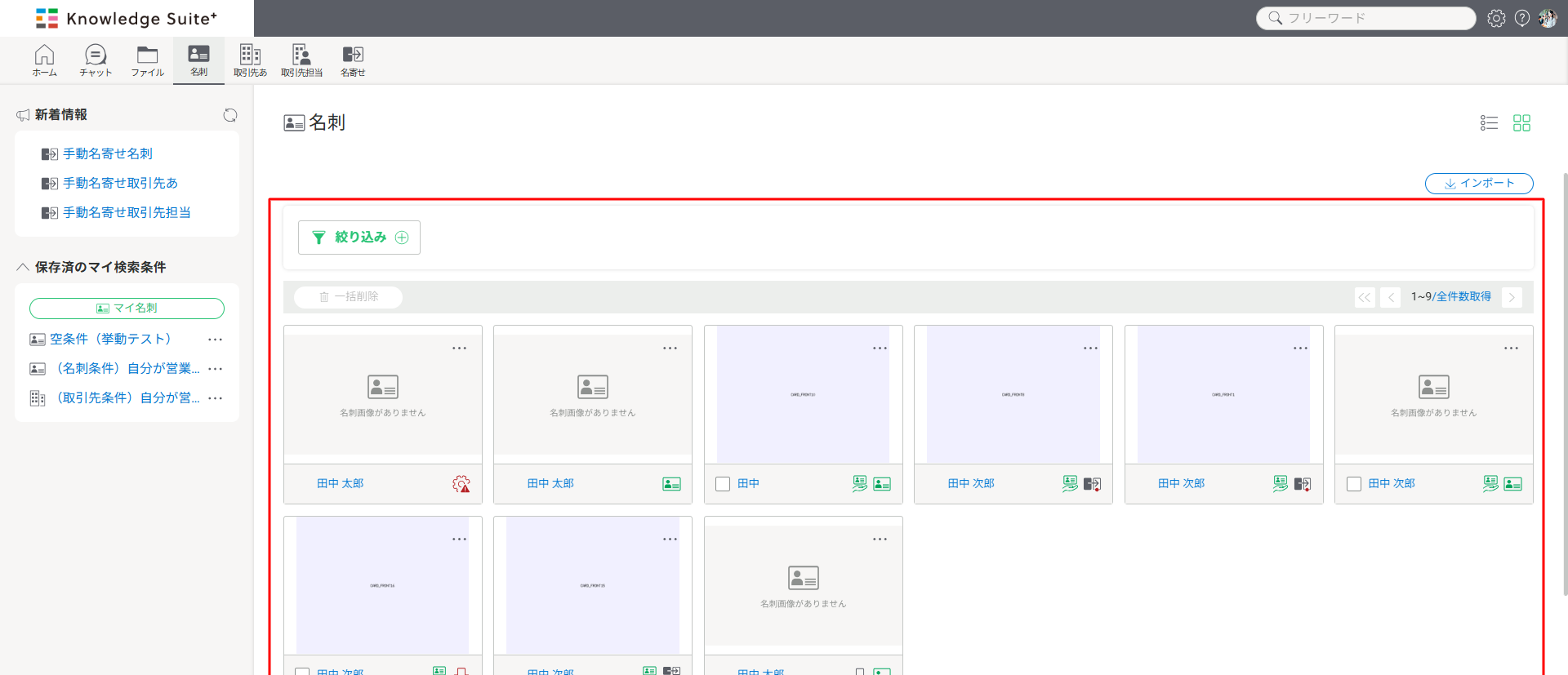Click the hand-holding-card icon on the 田中 card
Viewport: 1568px width, 675px height.
[x=860, y=484]
